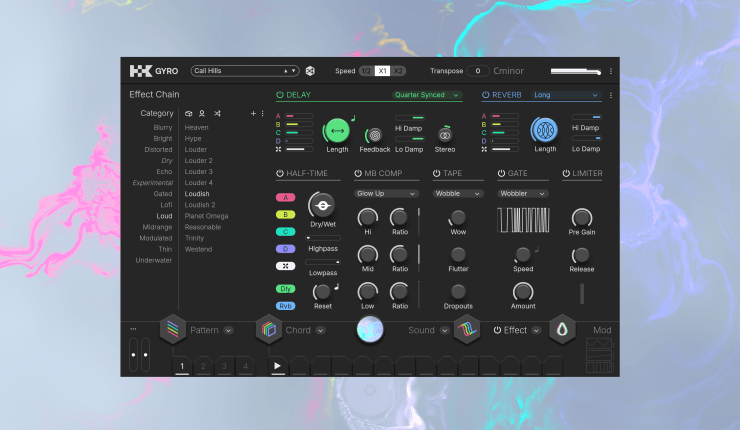Open the Quarter Synced delay dropdown
The width and height of the screenshot is (740, 430).
(x=427, y=95)
